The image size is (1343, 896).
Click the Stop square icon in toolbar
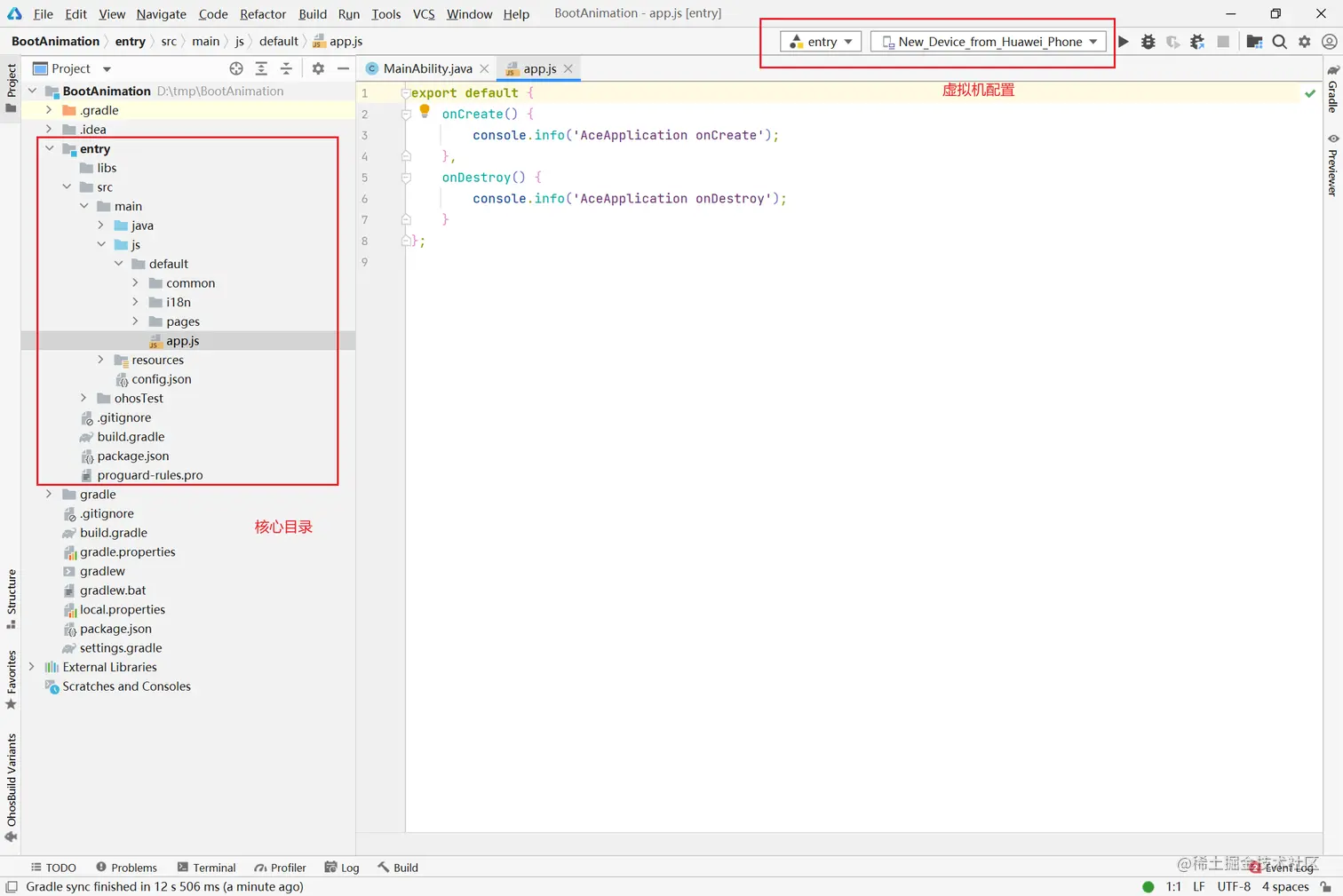click(1223, 42)
